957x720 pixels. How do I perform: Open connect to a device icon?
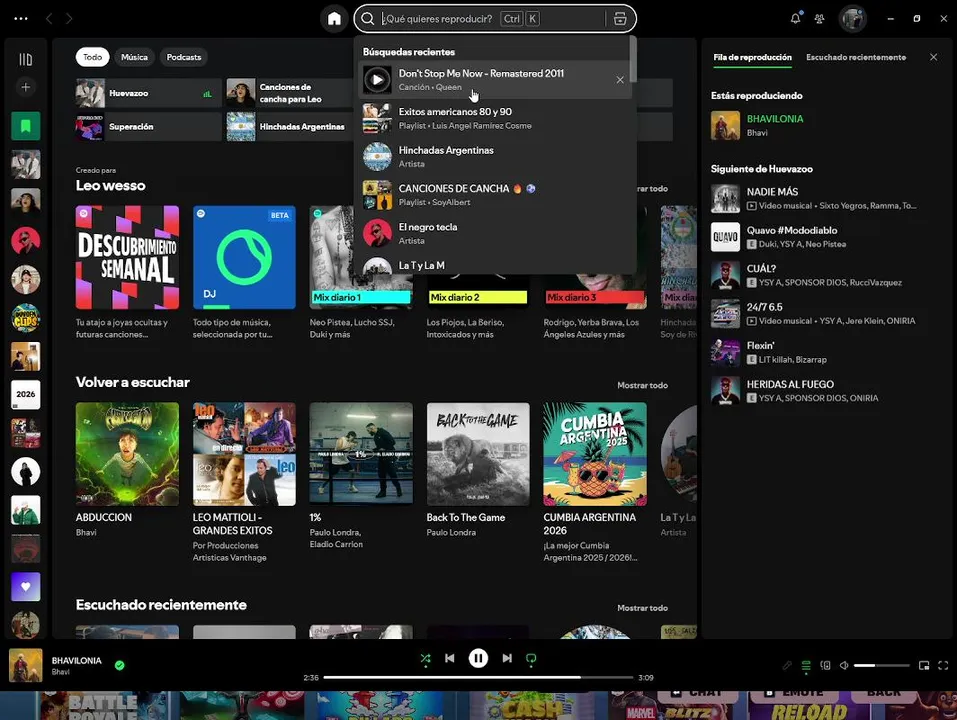tap(825, 665)
